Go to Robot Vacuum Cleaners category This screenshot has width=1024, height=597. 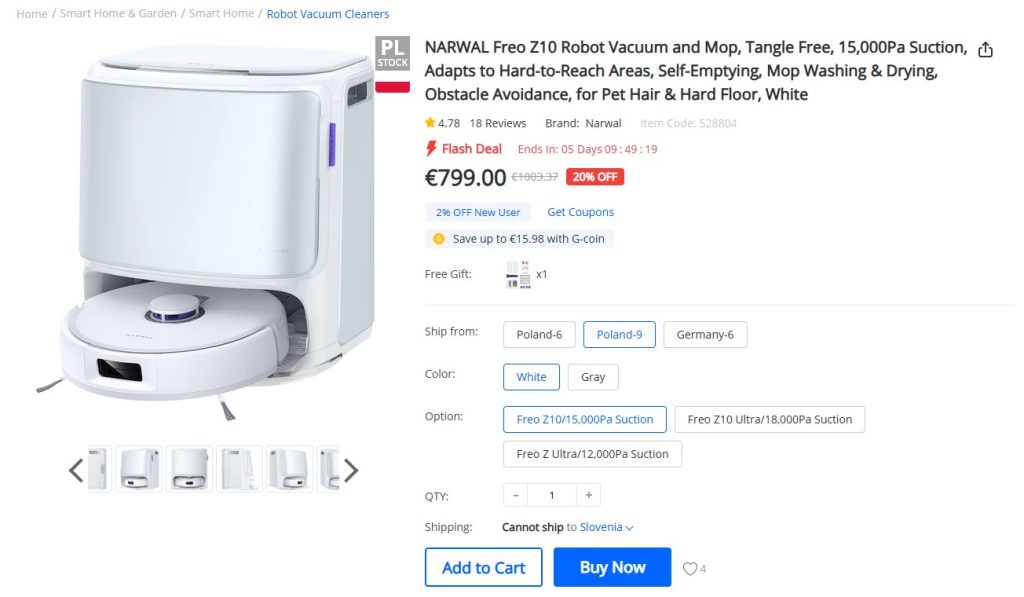coord(328,14)
